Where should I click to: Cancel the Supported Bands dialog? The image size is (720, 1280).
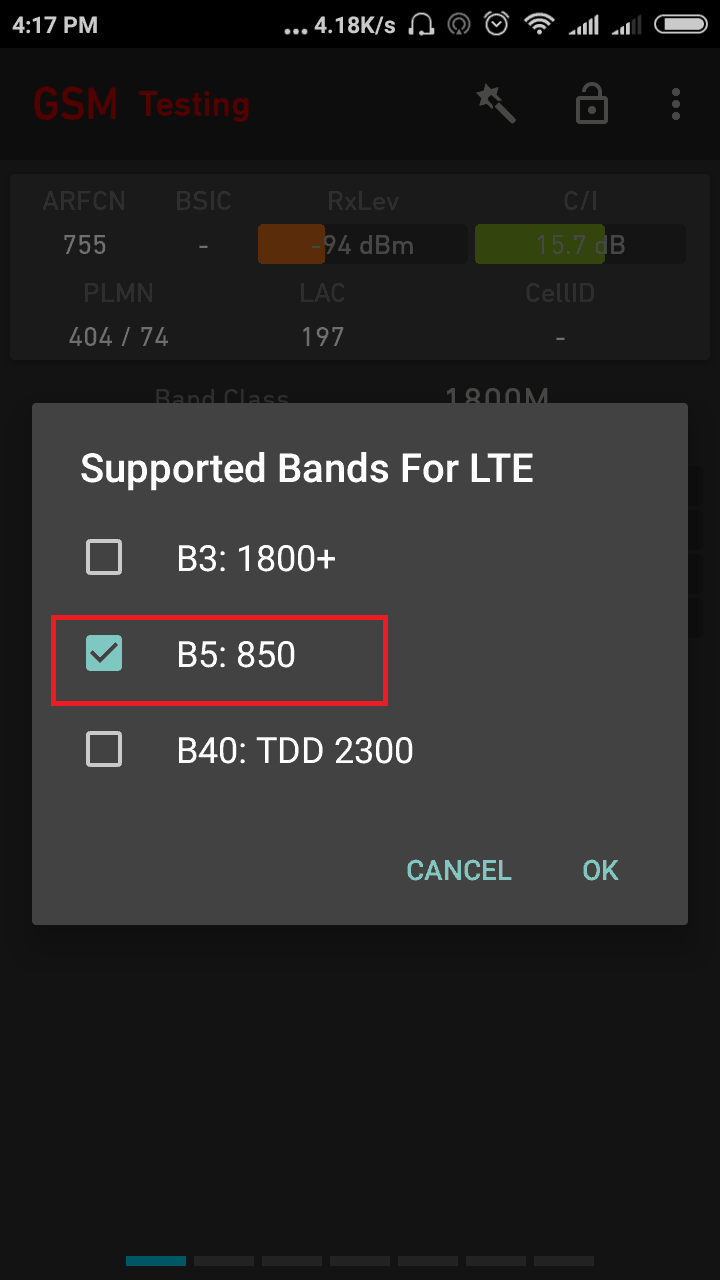[x=458, y=870]
